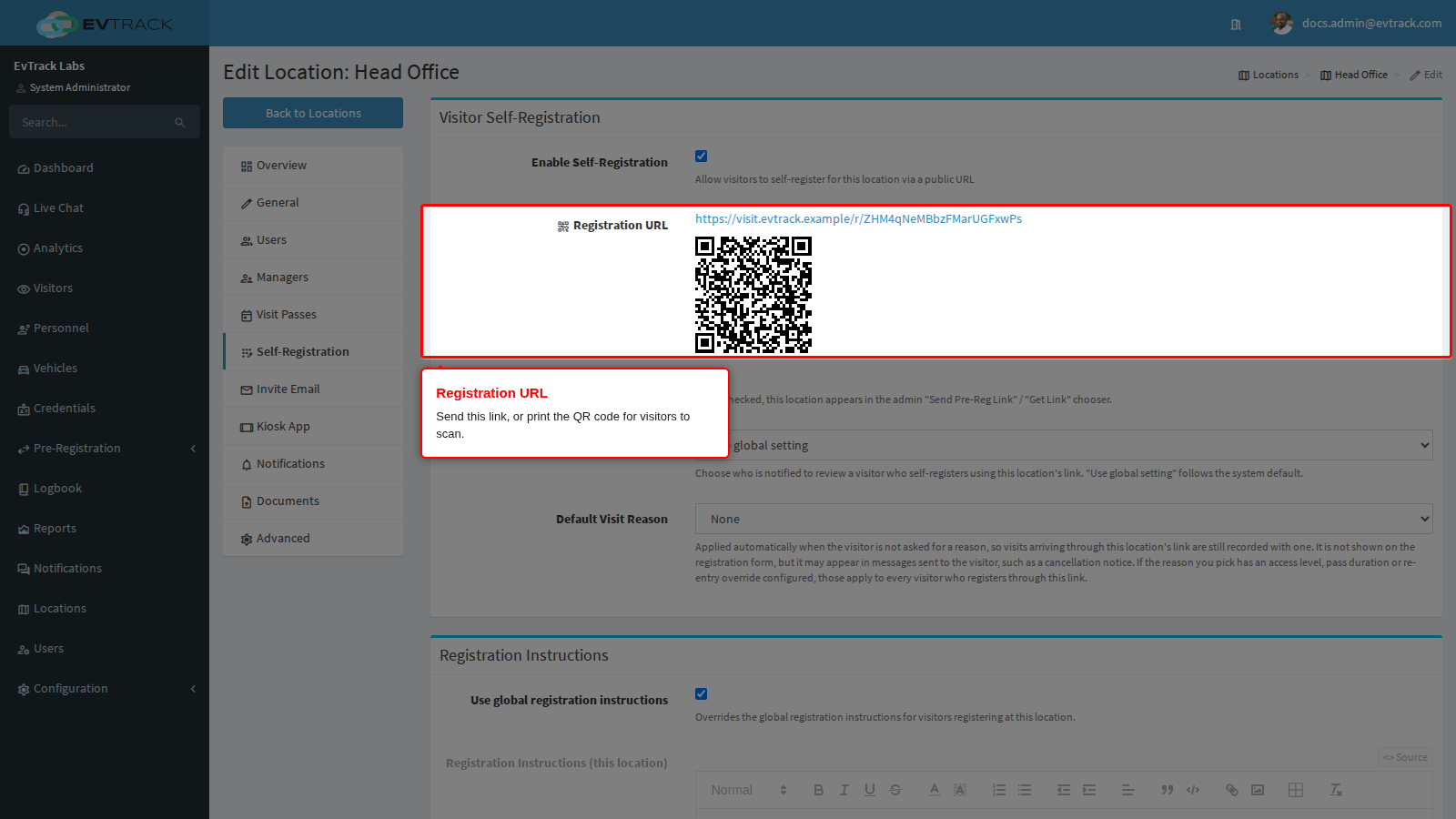Open the Normal paragraph style dropdown
The width and height of the screenshot is (1456, 819).
click(x=749, y=790)
